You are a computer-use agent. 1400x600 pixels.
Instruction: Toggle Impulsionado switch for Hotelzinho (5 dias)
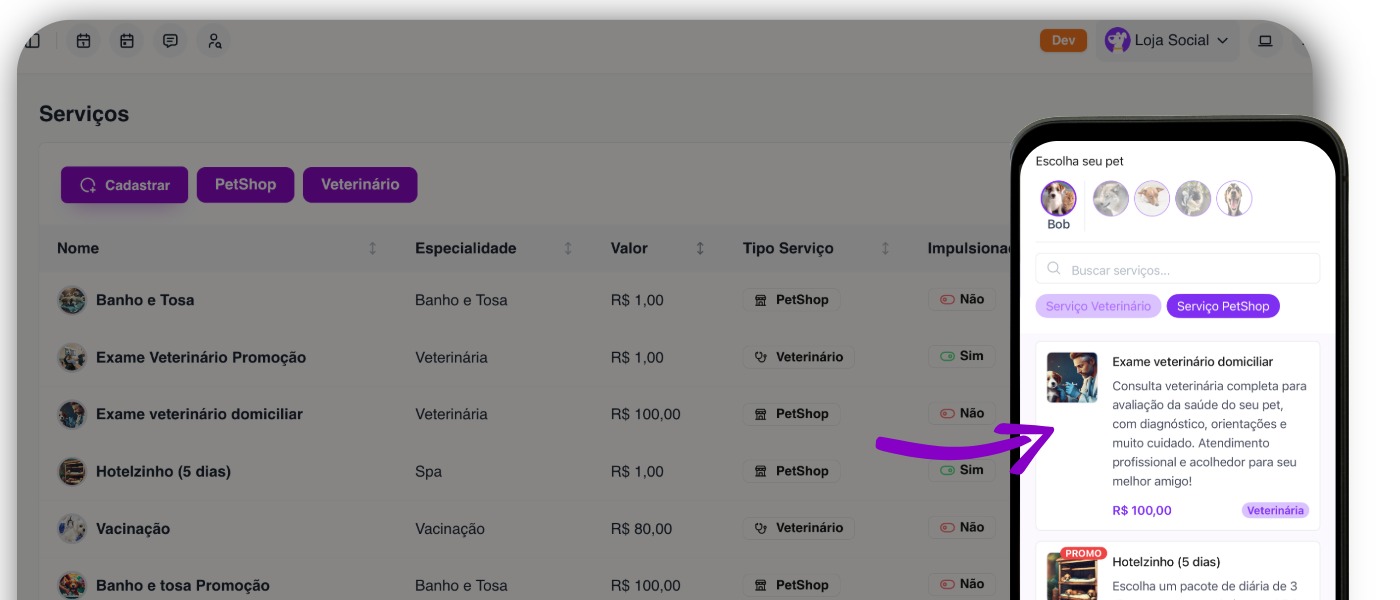click(x=946, y=471)
